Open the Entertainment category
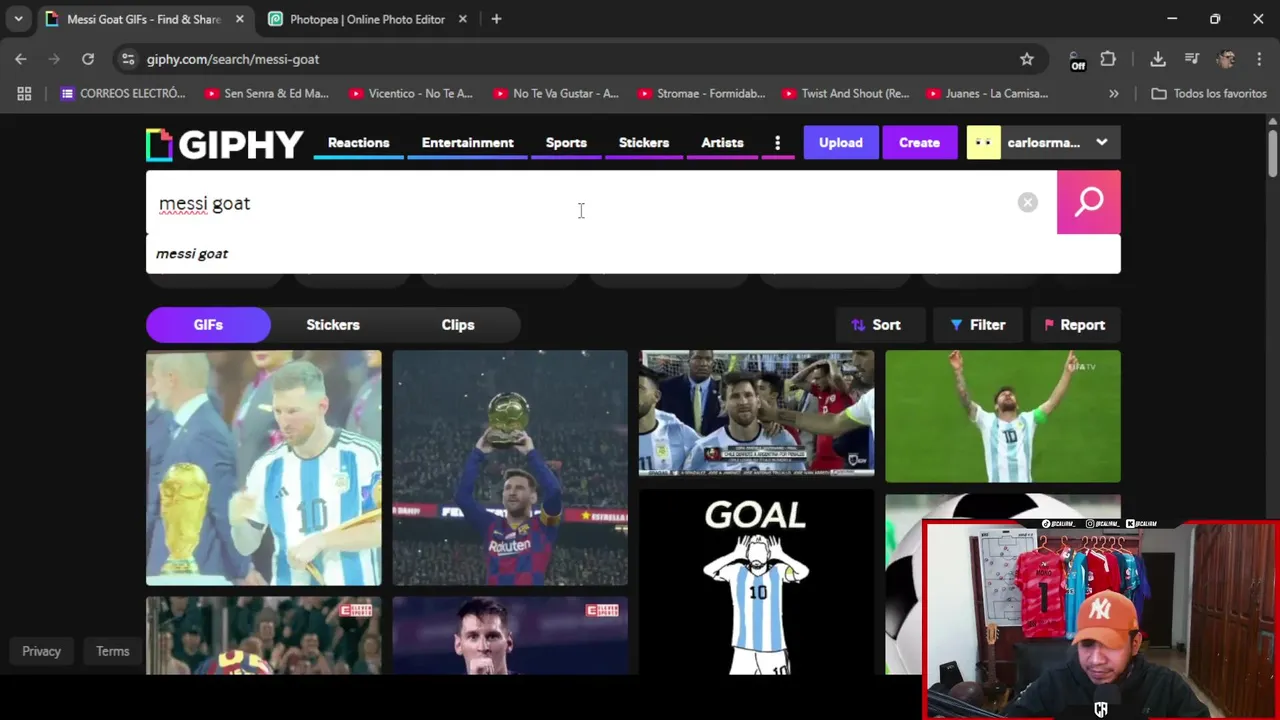 (x=467, y=143)
